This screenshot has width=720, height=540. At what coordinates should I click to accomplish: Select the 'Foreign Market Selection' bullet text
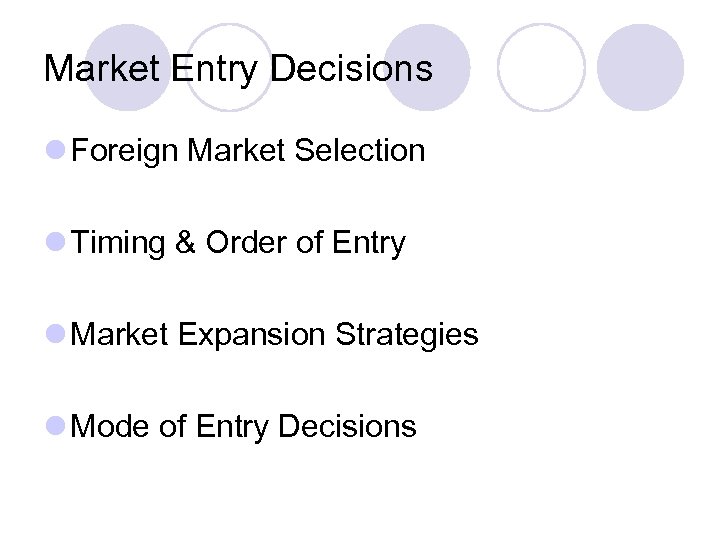click(x=249, y=151)
